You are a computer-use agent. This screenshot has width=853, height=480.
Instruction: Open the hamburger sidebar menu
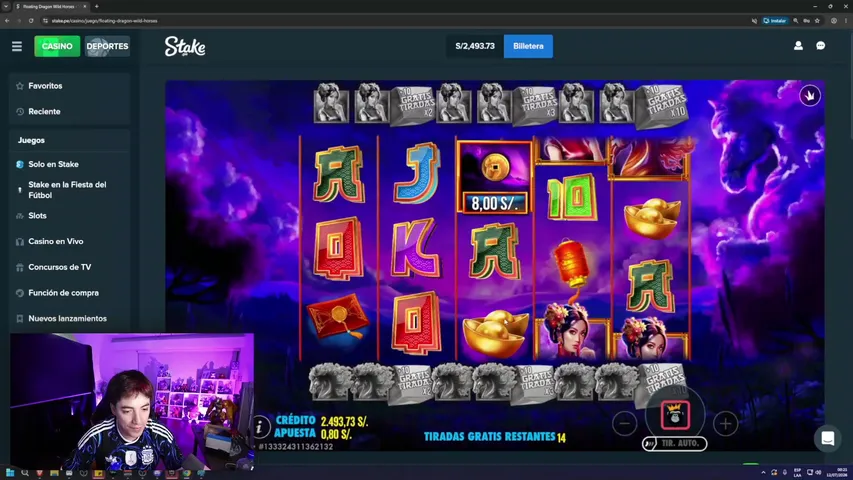[x=17, y=46]
